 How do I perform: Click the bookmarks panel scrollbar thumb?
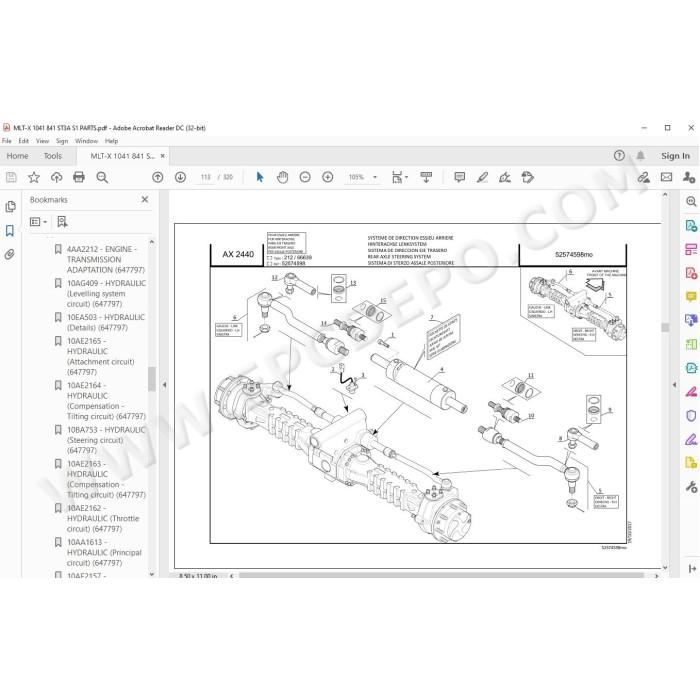coord(152,379)
